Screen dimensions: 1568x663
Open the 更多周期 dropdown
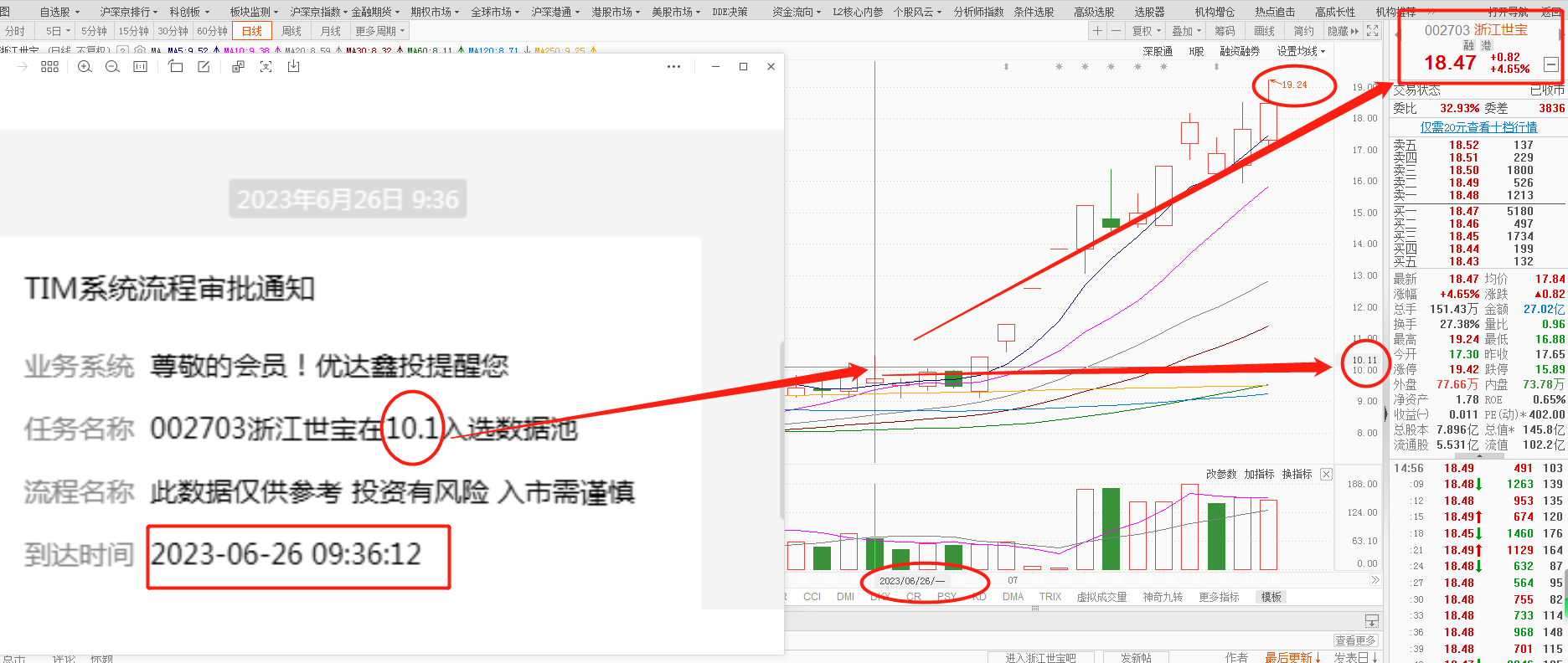379,31
